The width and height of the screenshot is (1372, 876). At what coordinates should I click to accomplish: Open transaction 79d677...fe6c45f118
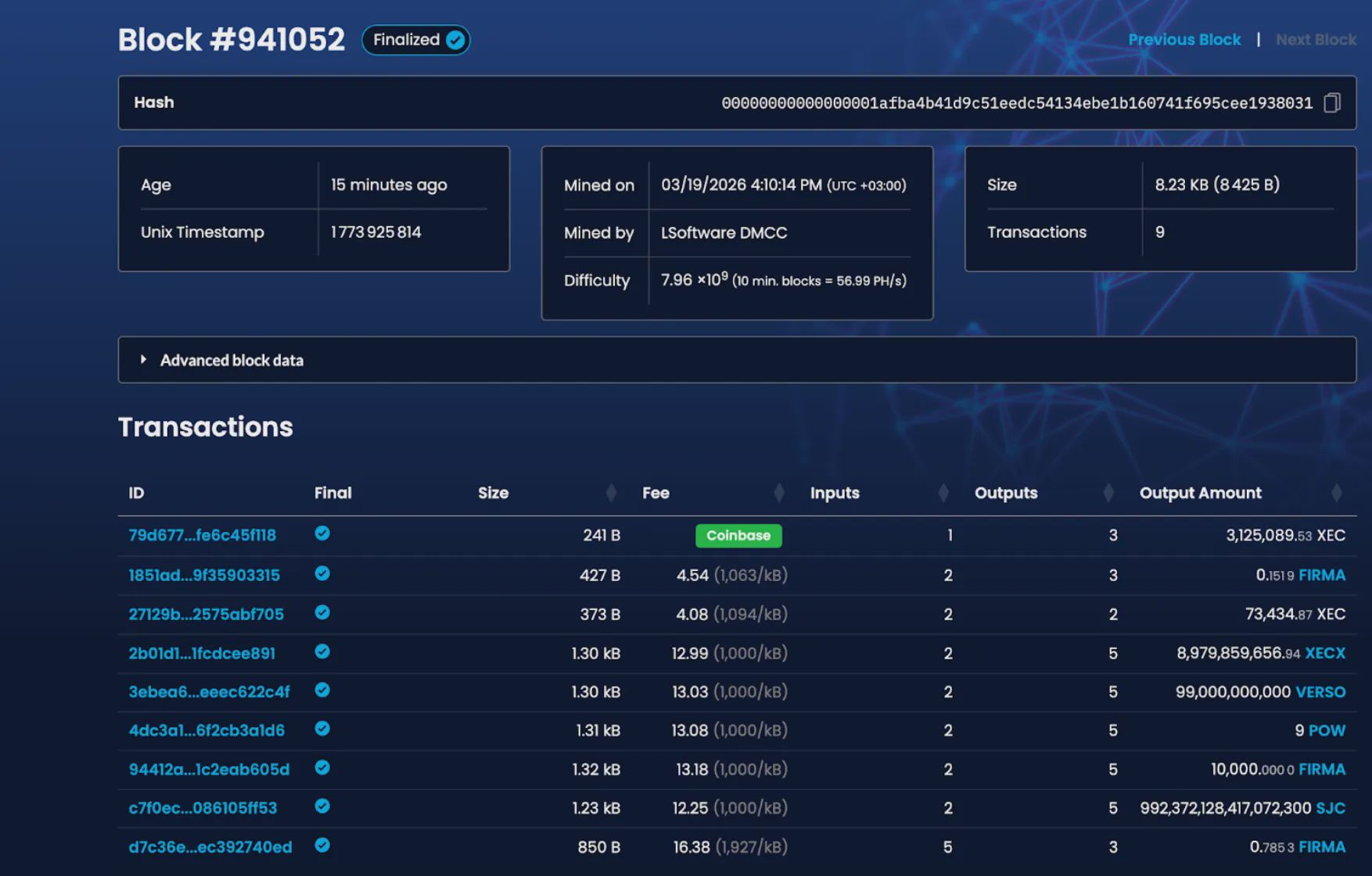click(202, 535)
